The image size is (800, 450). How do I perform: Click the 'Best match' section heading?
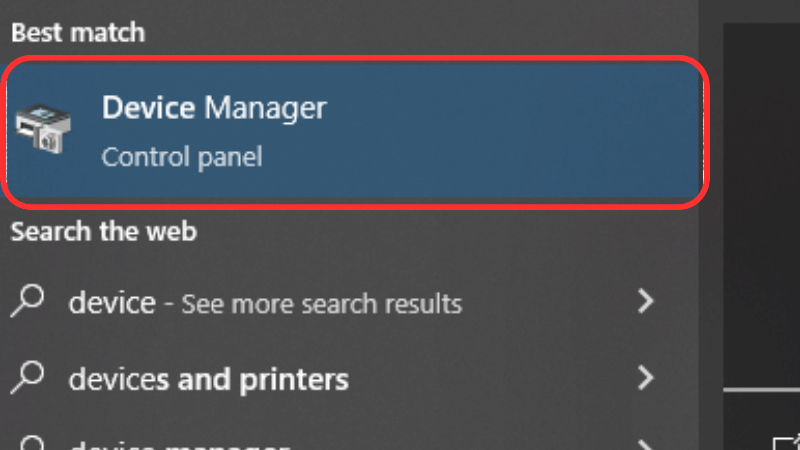pyautogui.click(x=78, y=33)
